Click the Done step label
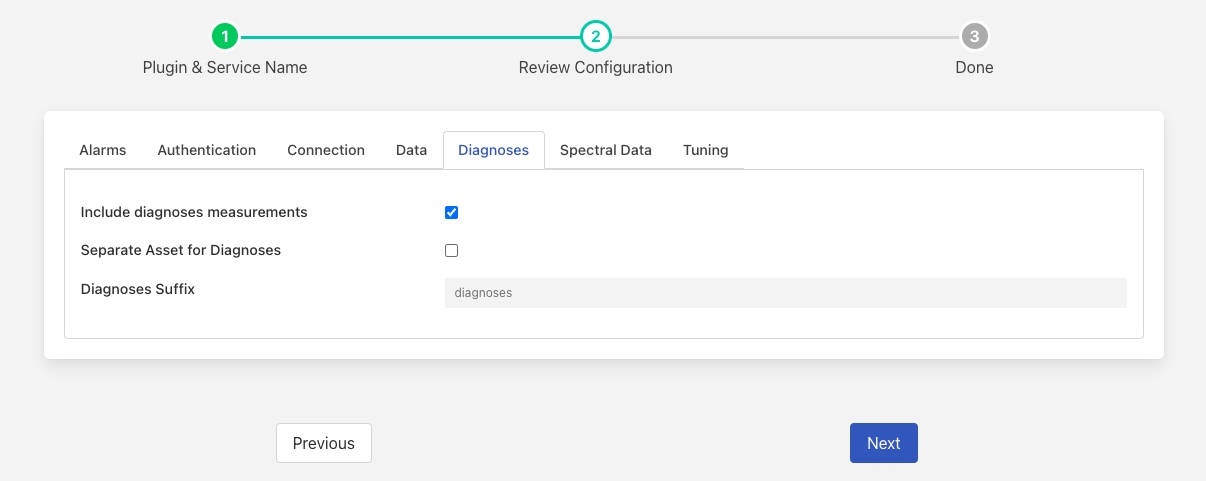The width and height of the screenshot is (1206, 481). click(974, 68)
